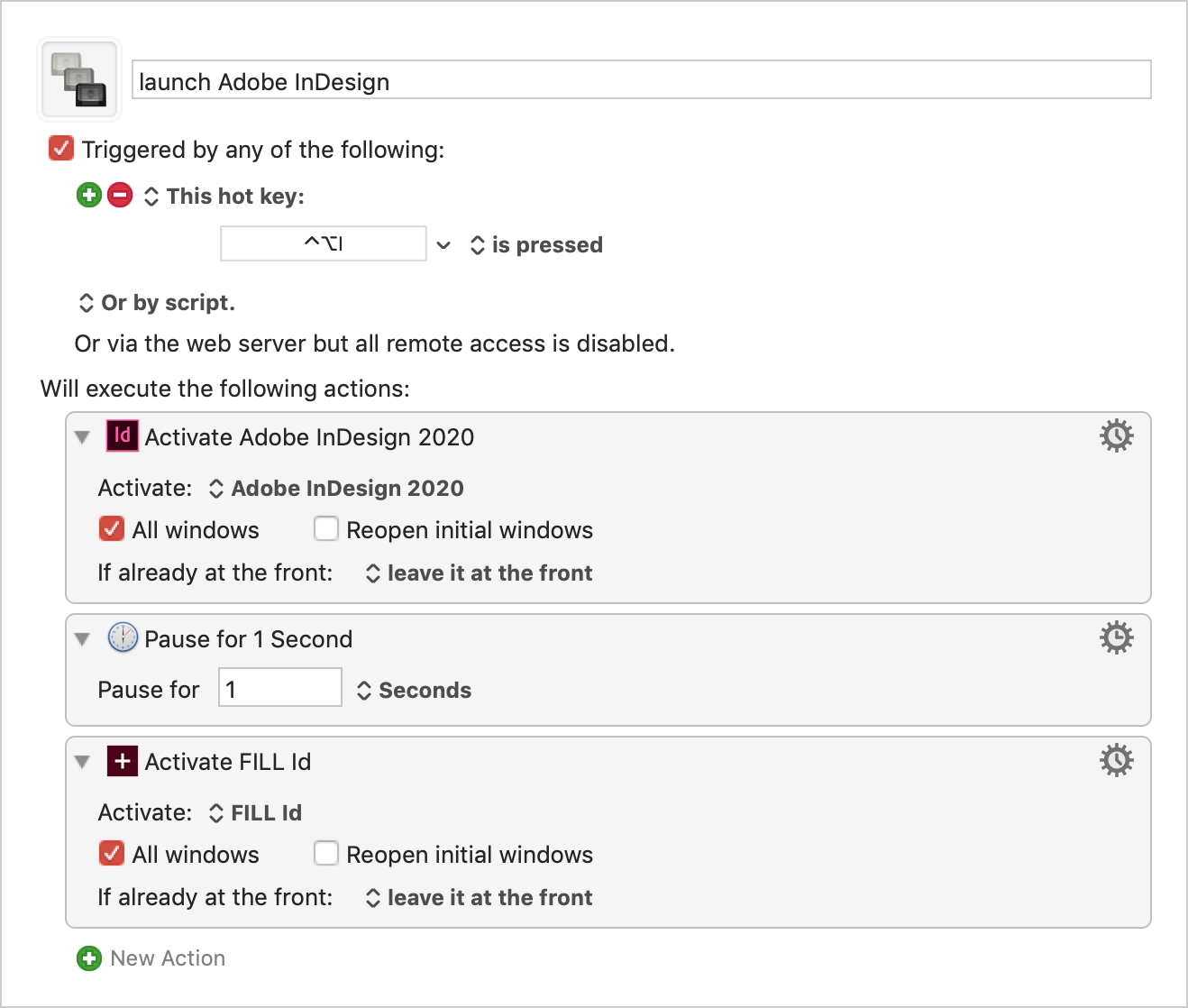Click the macro icon next to the name field
Screen dimensions: 1188x1008
(79, 79)
